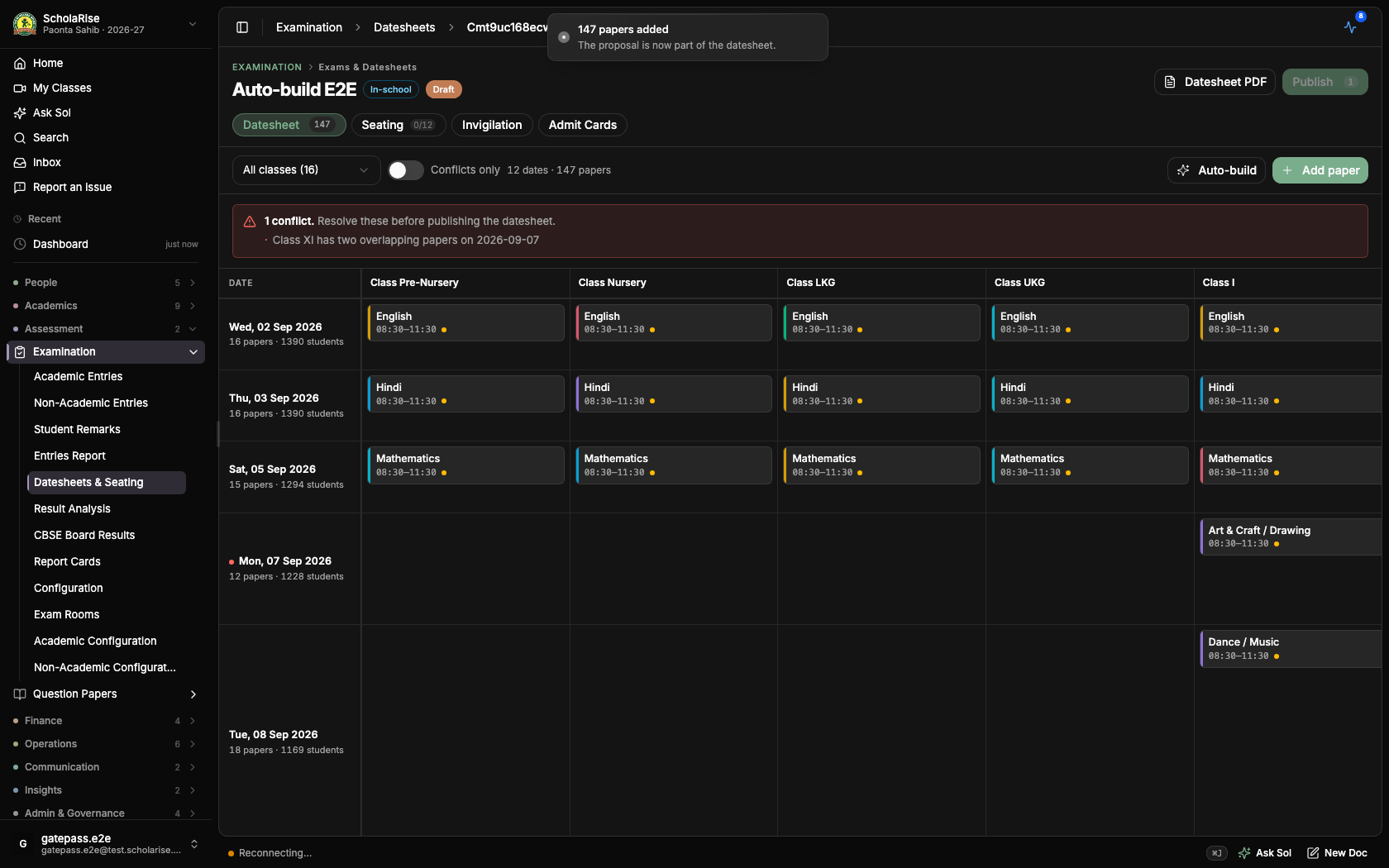Click the Ask Sol button in footer

point(1265,853)
